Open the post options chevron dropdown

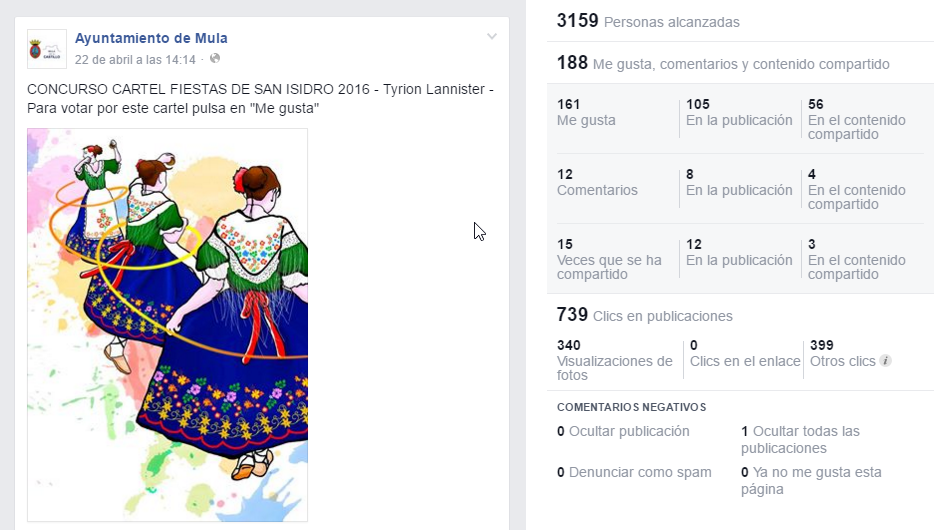coord(492,36)
